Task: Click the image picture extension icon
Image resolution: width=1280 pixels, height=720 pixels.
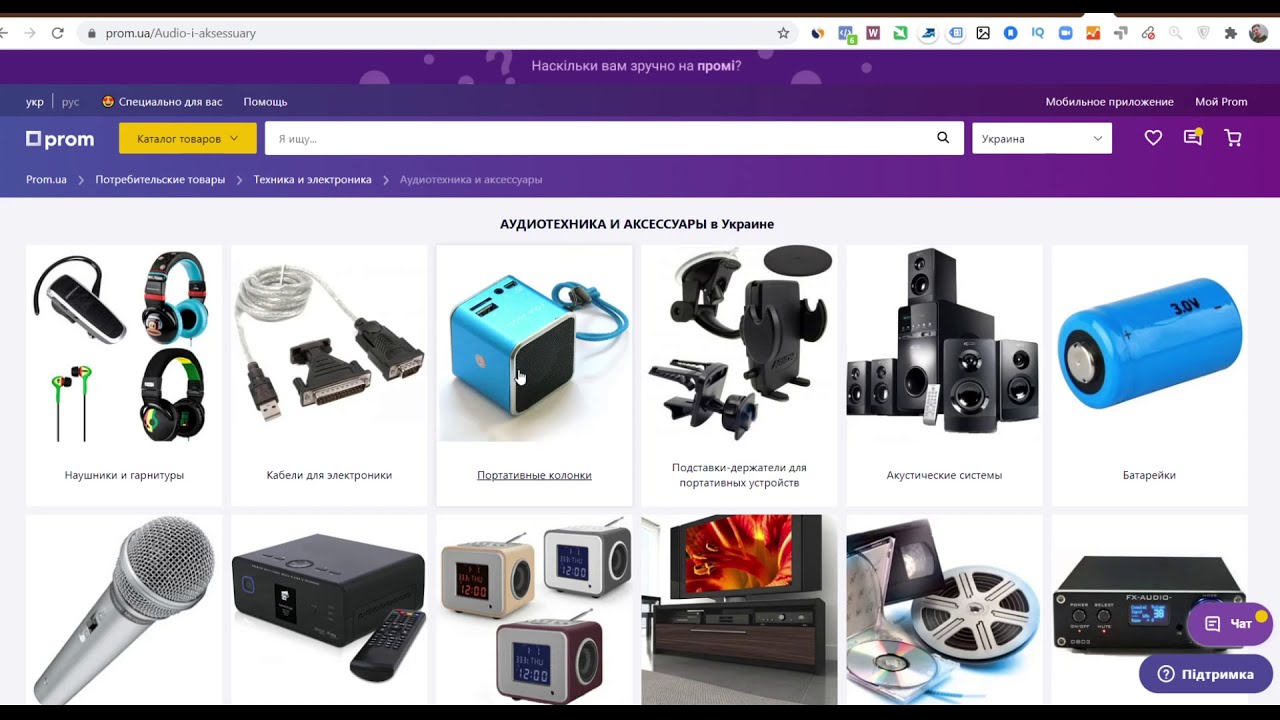Action: point(983,33)
